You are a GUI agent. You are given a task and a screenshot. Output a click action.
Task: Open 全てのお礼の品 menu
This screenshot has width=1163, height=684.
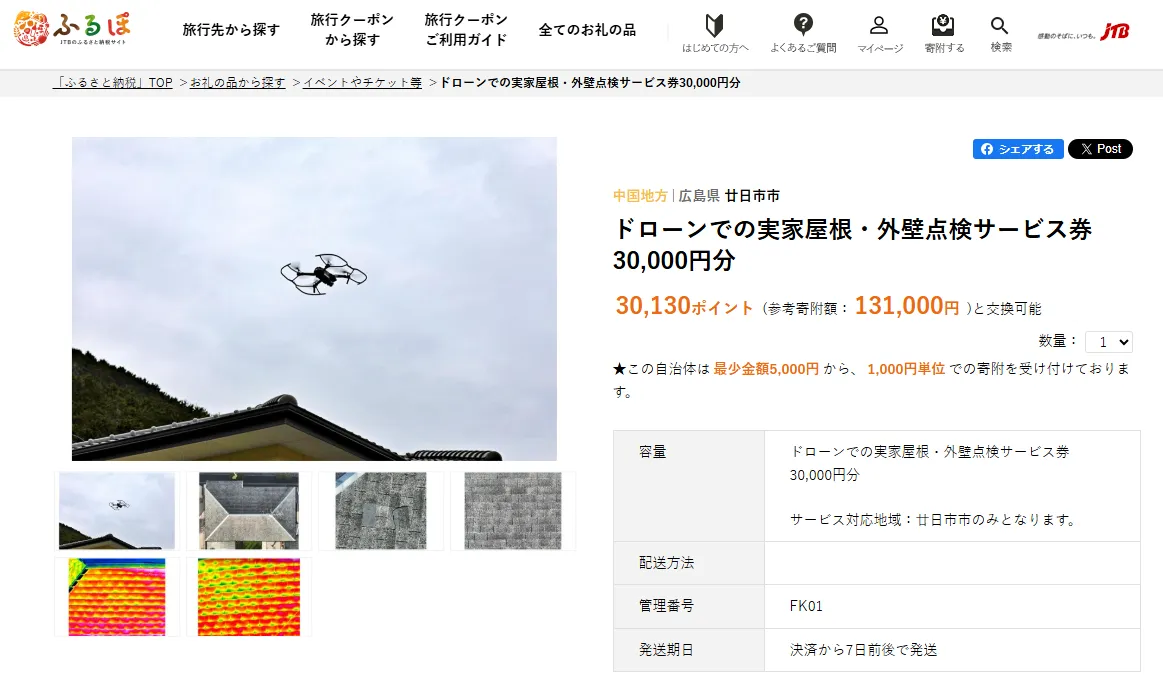coord(587,30)
